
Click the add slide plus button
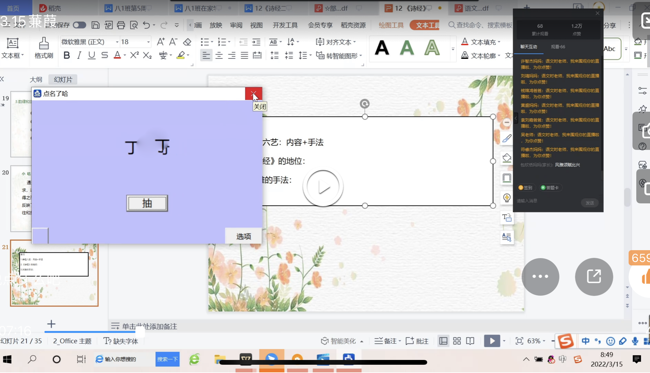pos(51,324)
